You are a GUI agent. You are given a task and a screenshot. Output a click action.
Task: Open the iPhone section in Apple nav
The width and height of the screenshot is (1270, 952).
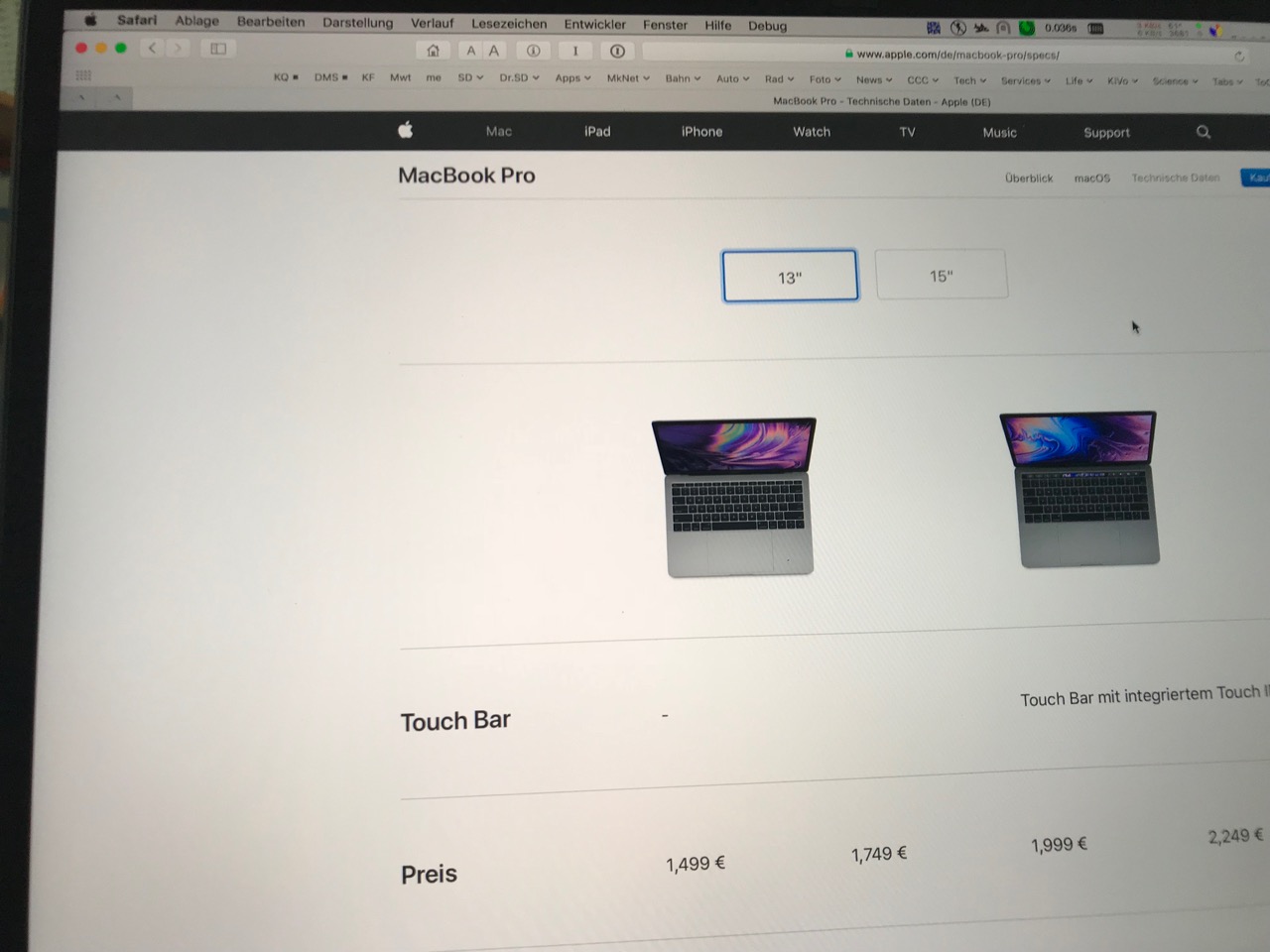point(701,131)
